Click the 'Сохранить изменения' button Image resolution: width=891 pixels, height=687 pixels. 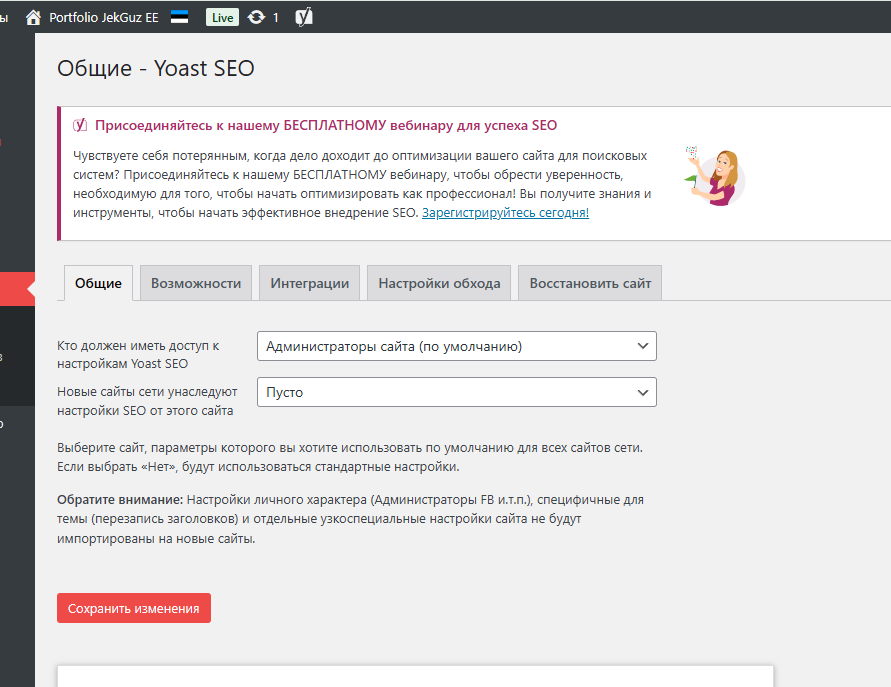[x=134, y=608]
